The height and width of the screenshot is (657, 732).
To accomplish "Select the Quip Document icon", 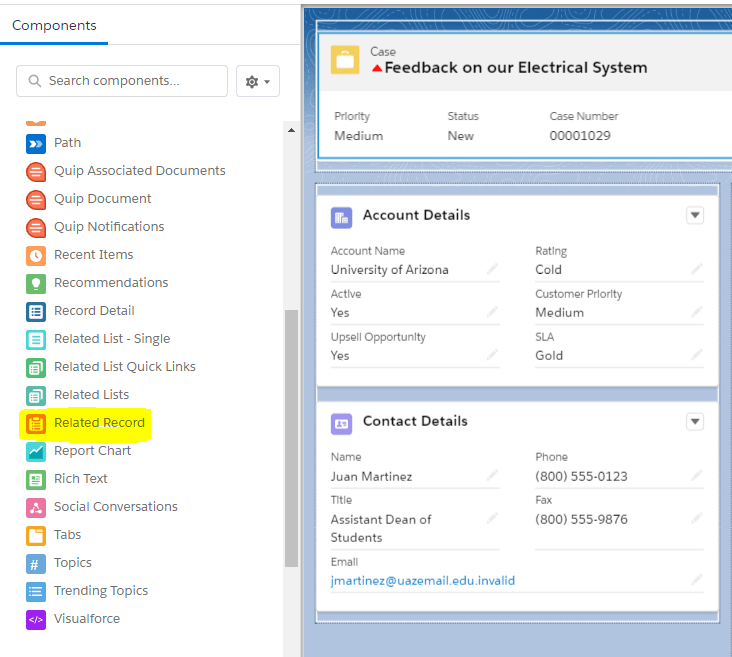I will tap(36, 199).
